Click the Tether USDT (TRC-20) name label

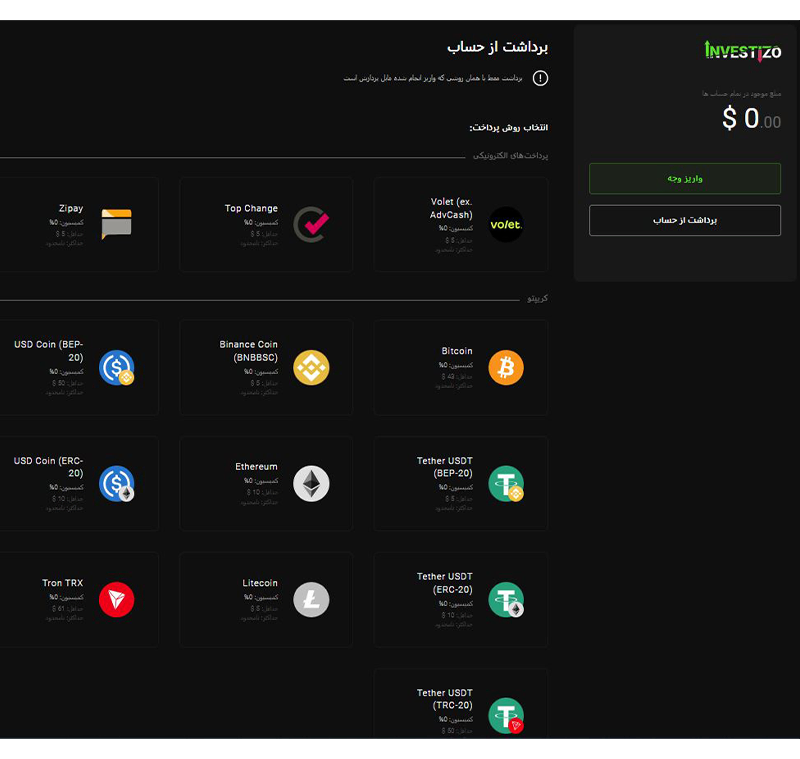click(x=444, y=699)
